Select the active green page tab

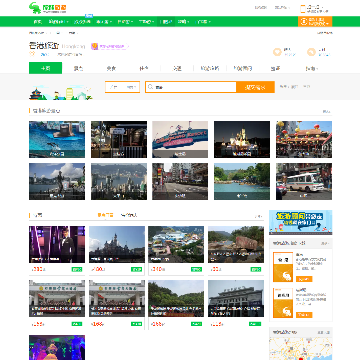click(45, 68)
